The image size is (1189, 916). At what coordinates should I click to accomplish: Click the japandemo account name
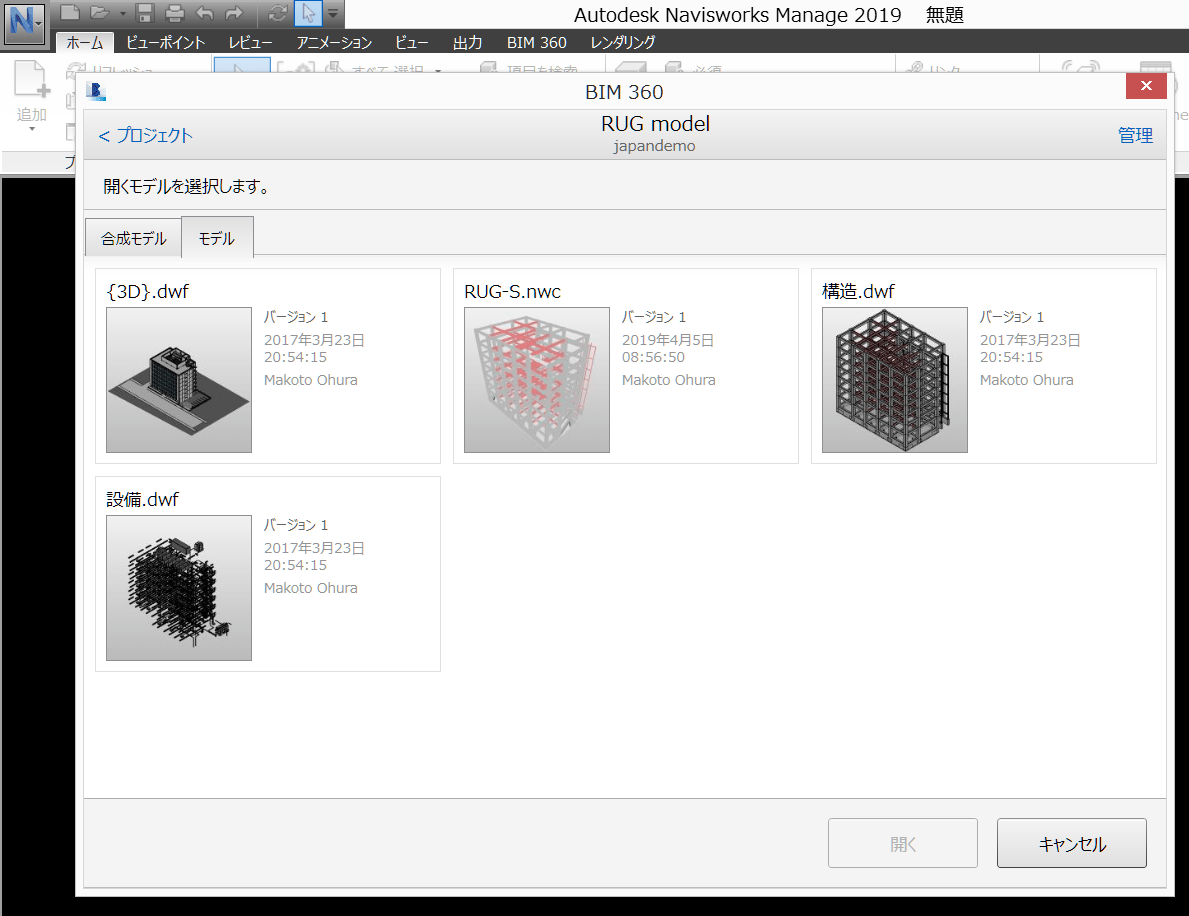click(x=654, y=146)
